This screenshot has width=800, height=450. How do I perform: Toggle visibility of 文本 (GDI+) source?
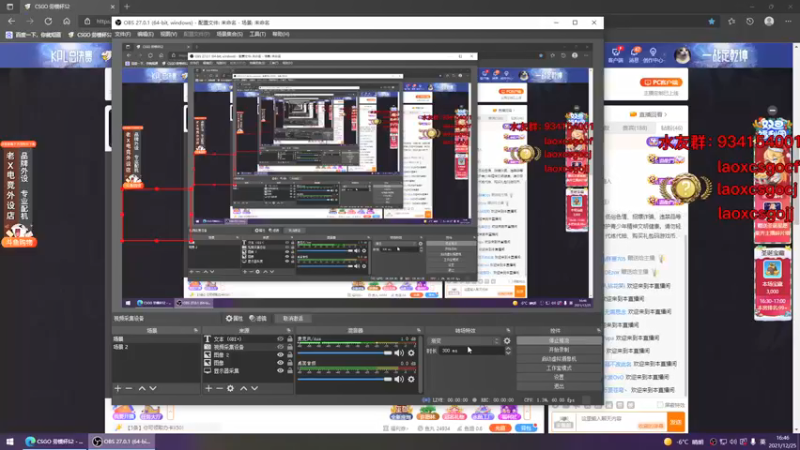[280, 339]
